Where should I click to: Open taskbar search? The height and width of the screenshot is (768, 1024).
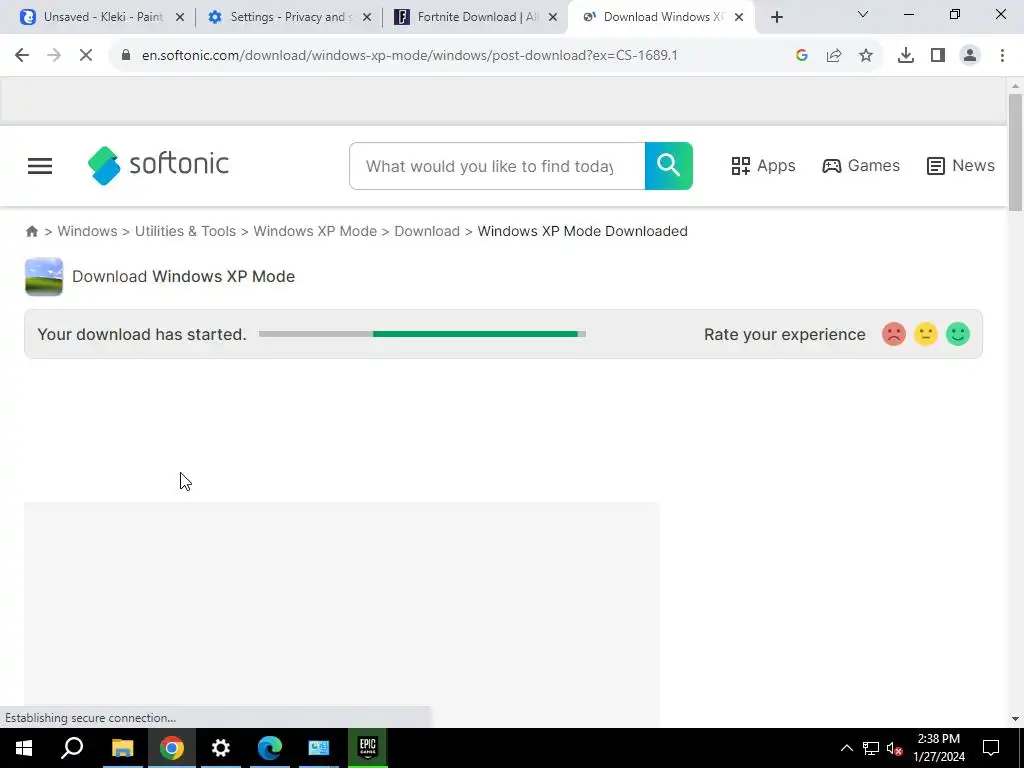tap(72, 748)
